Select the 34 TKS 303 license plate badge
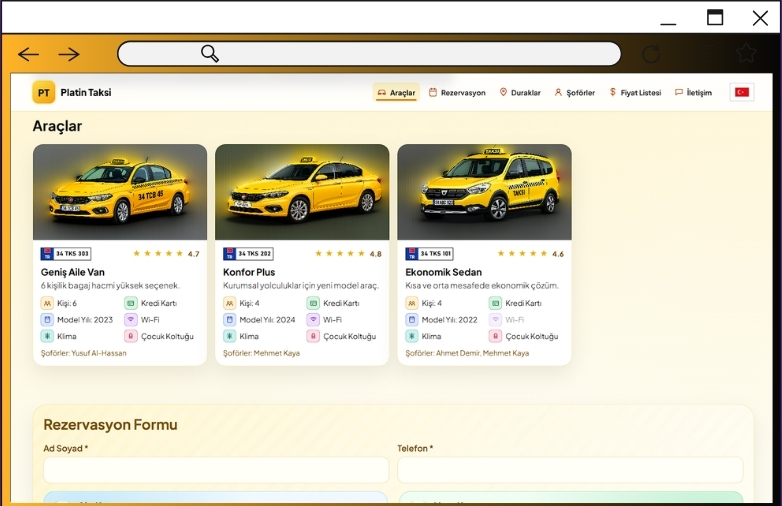 pyautogui.click(x=65, y=254)
